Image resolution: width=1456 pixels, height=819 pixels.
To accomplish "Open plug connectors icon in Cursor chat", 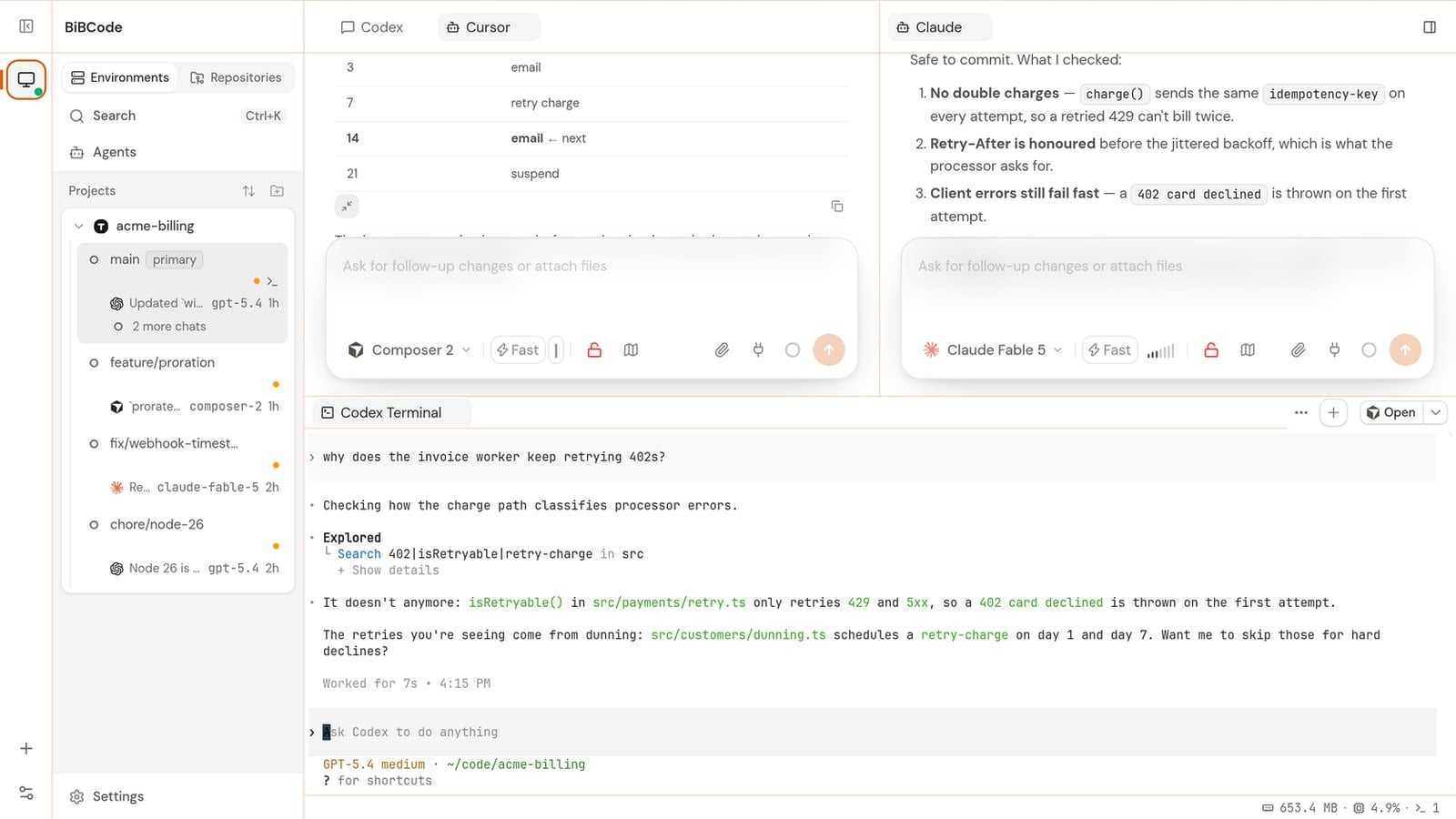I will click(x=758, y=349).
